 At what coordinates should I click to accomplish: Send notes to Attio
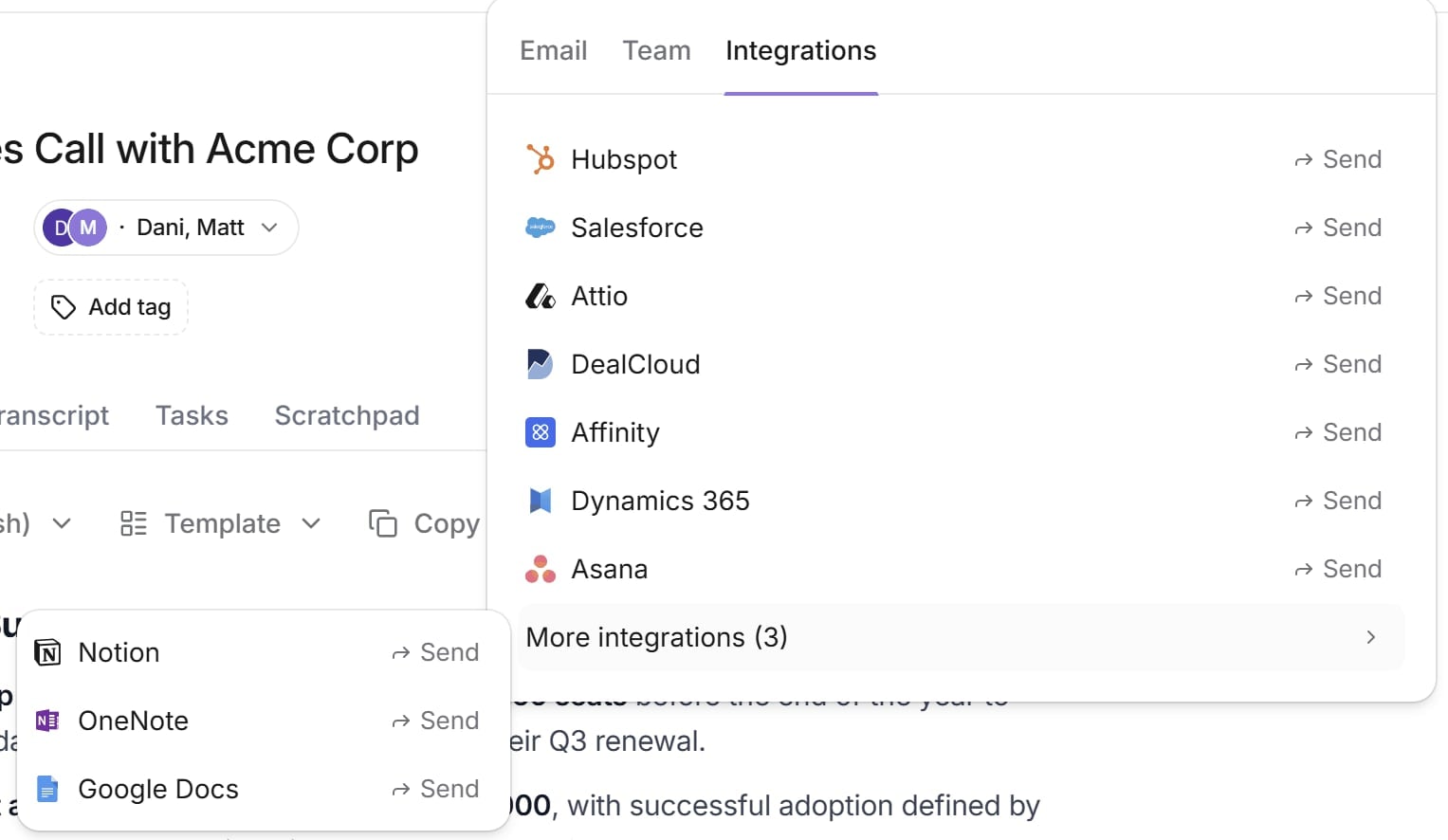[1338, 296]
